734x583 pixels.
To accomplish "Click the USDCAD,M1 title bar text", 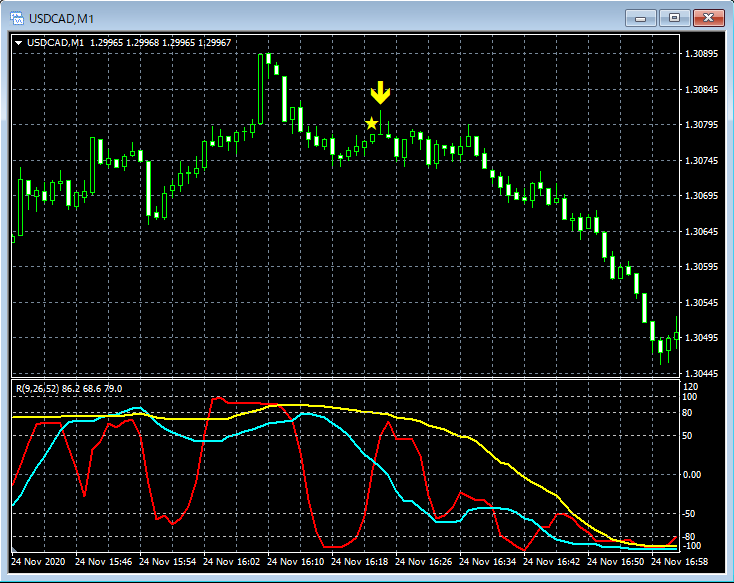I will pyautogui.click(x=62, y=18).
